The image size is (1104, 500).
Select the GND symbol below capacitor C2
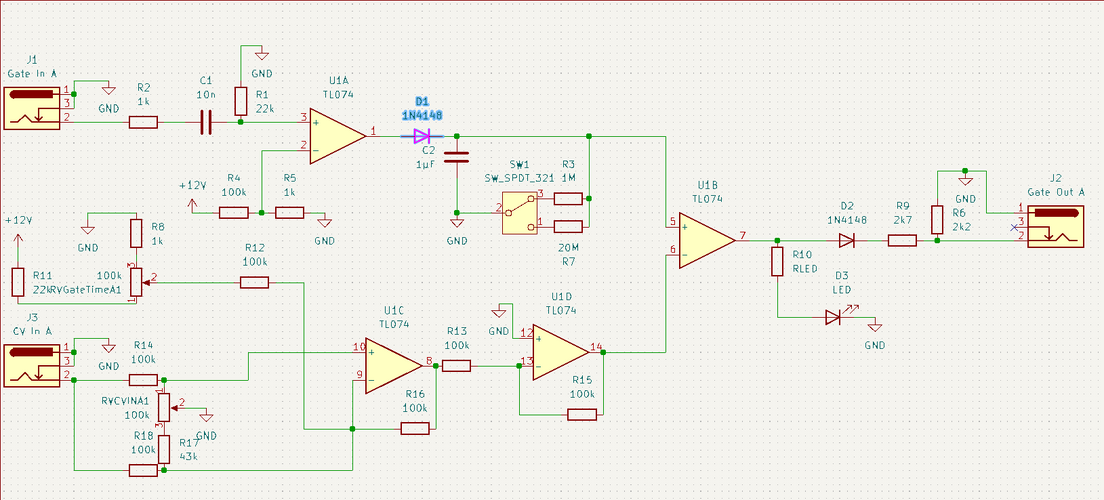457,222
